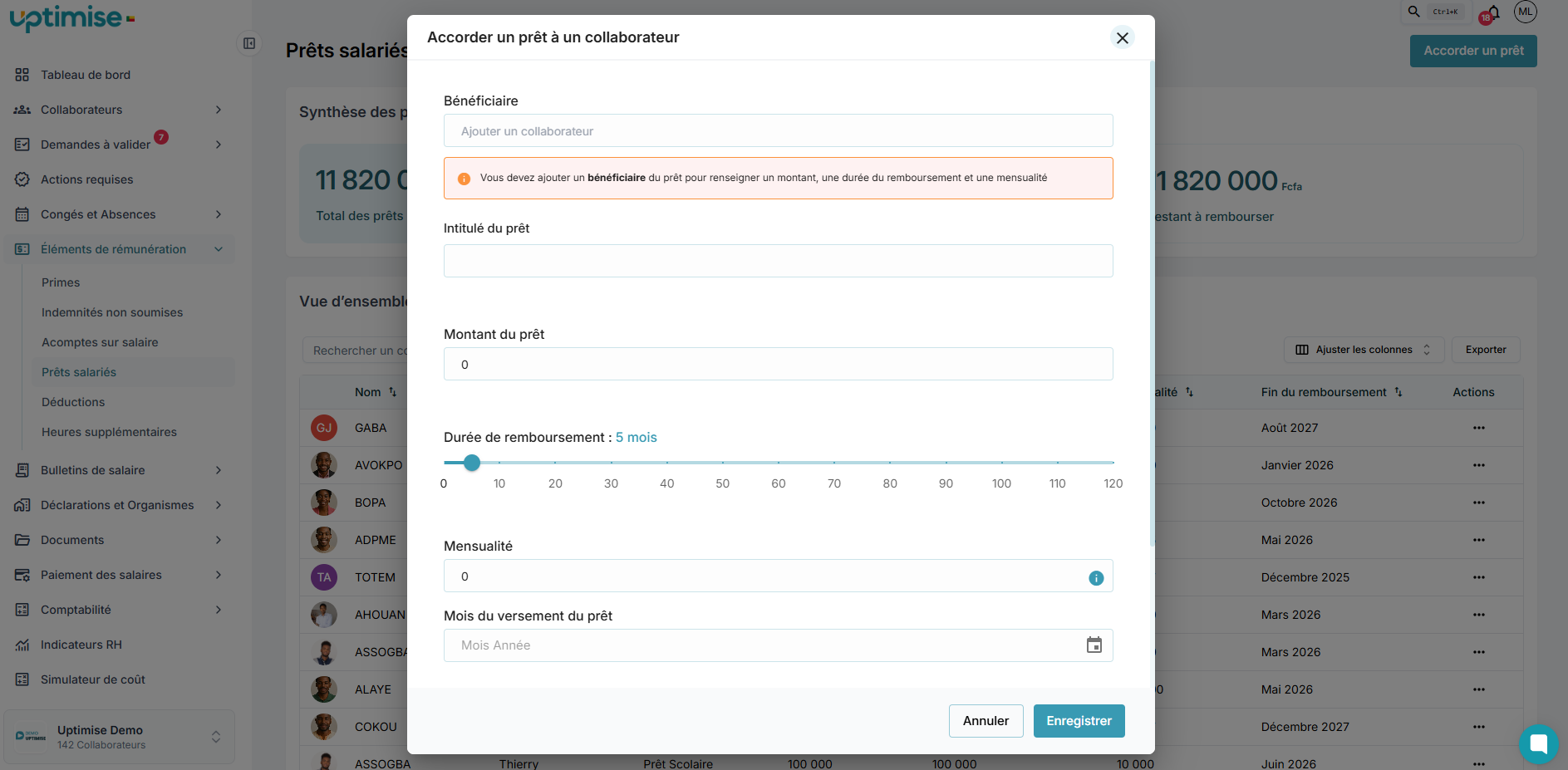Open actions menu for GABA row
This screenshot has width=1568, height=770.
1478,428
